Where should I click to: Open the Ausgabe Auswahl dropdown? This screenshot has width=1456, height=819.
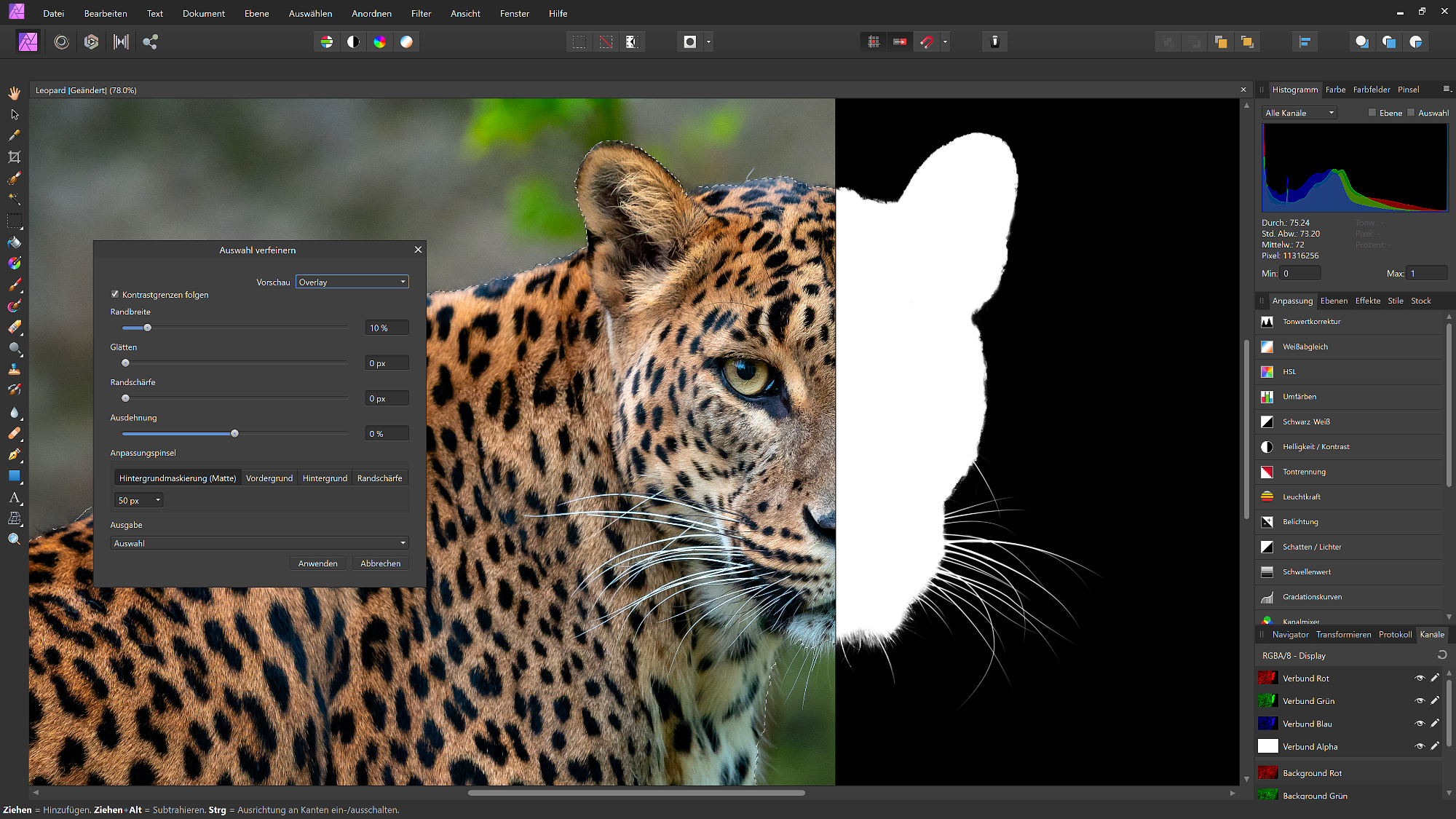[x=259, y=543]
